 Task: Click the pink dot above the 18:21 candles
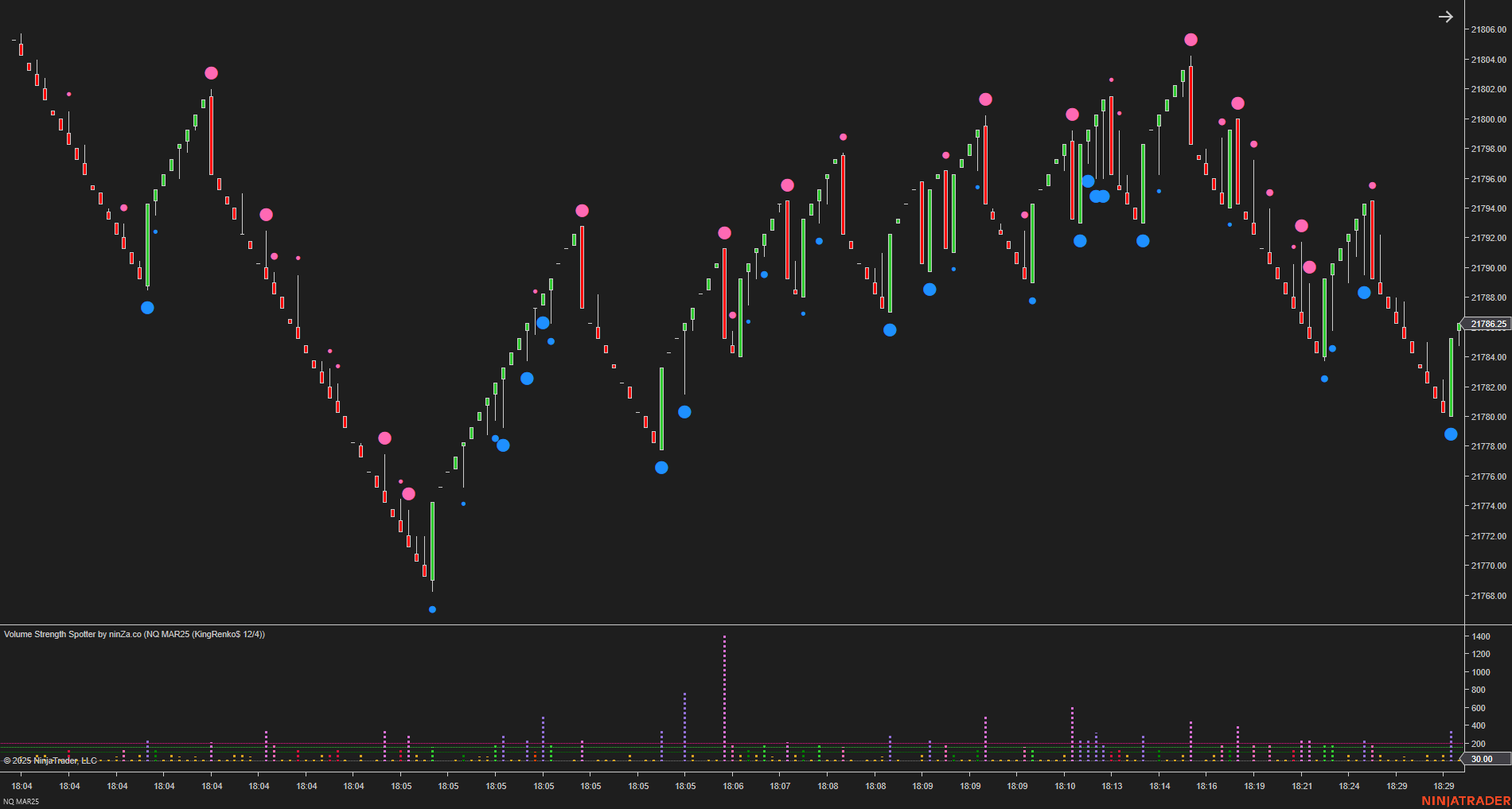[1301, 225]
